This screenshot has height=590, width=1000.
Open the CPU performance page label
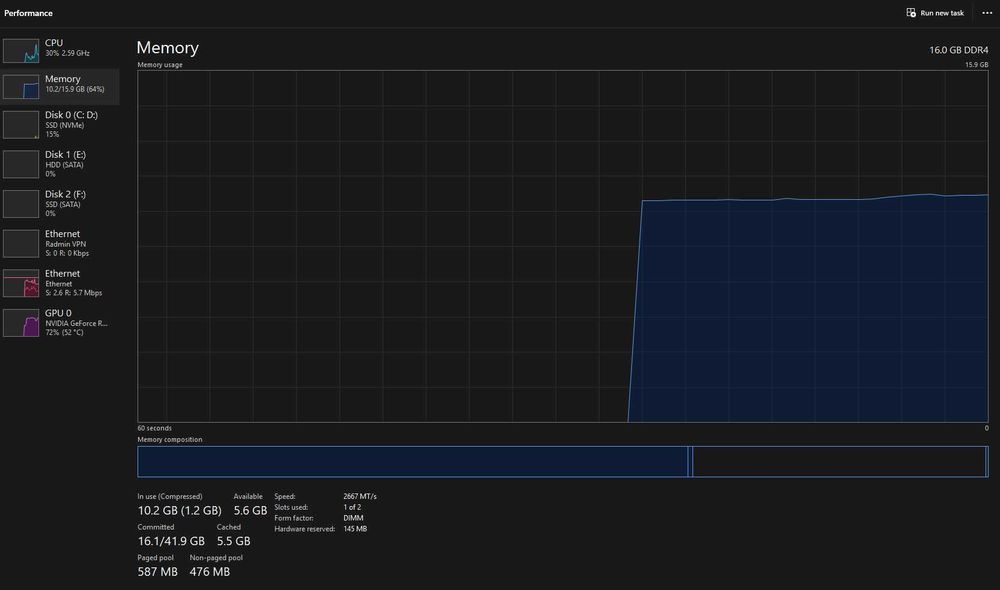coord(54,43)
